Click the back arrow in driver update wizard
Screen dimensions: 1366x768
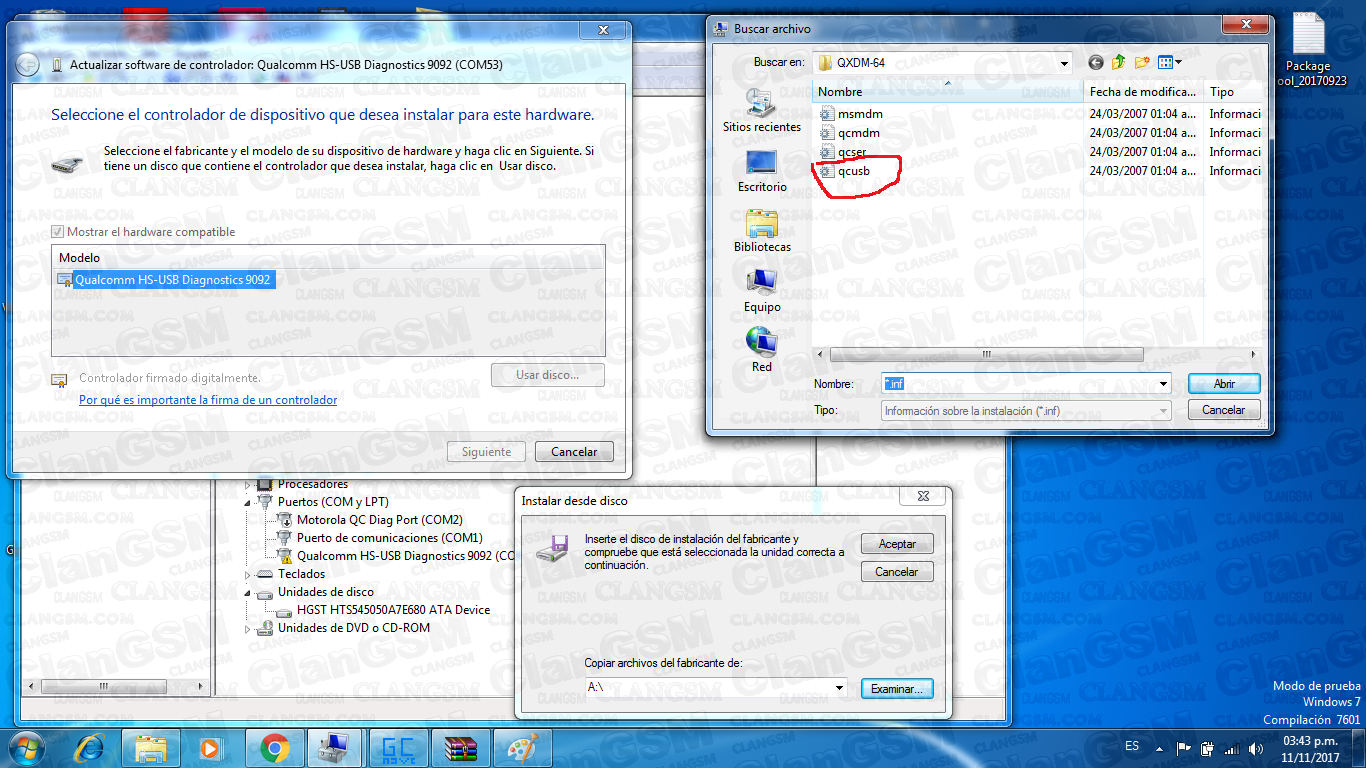pyautogui.click(x=29, y=65)
